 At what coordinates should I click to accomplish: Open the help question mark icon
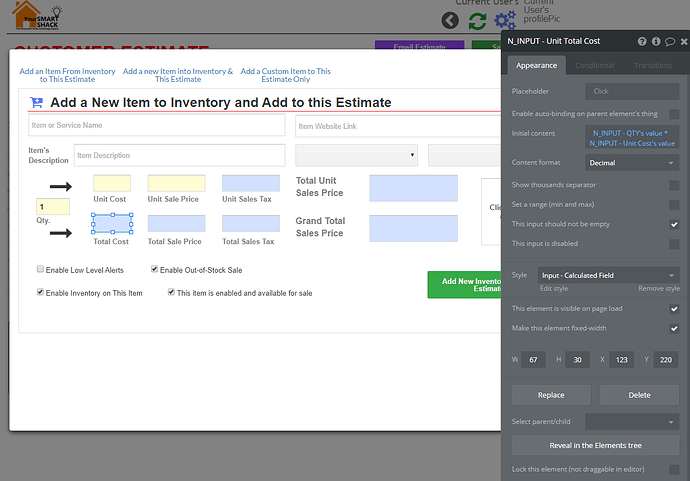(x=642, y=41)
